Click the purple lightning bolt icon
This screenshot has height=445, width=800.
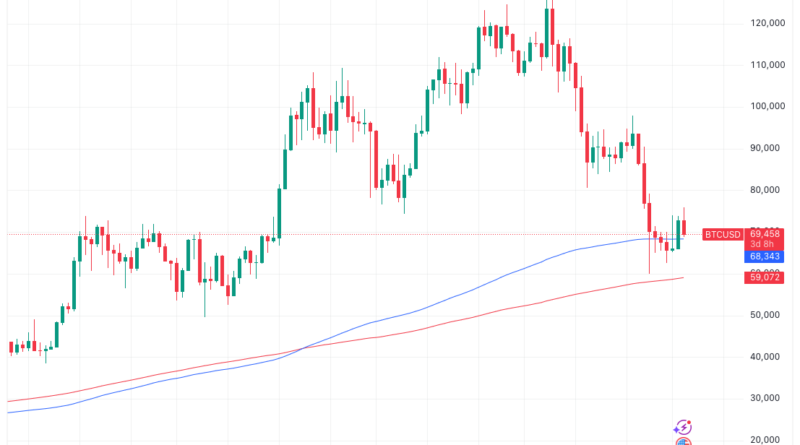click(x=684, y=426)
